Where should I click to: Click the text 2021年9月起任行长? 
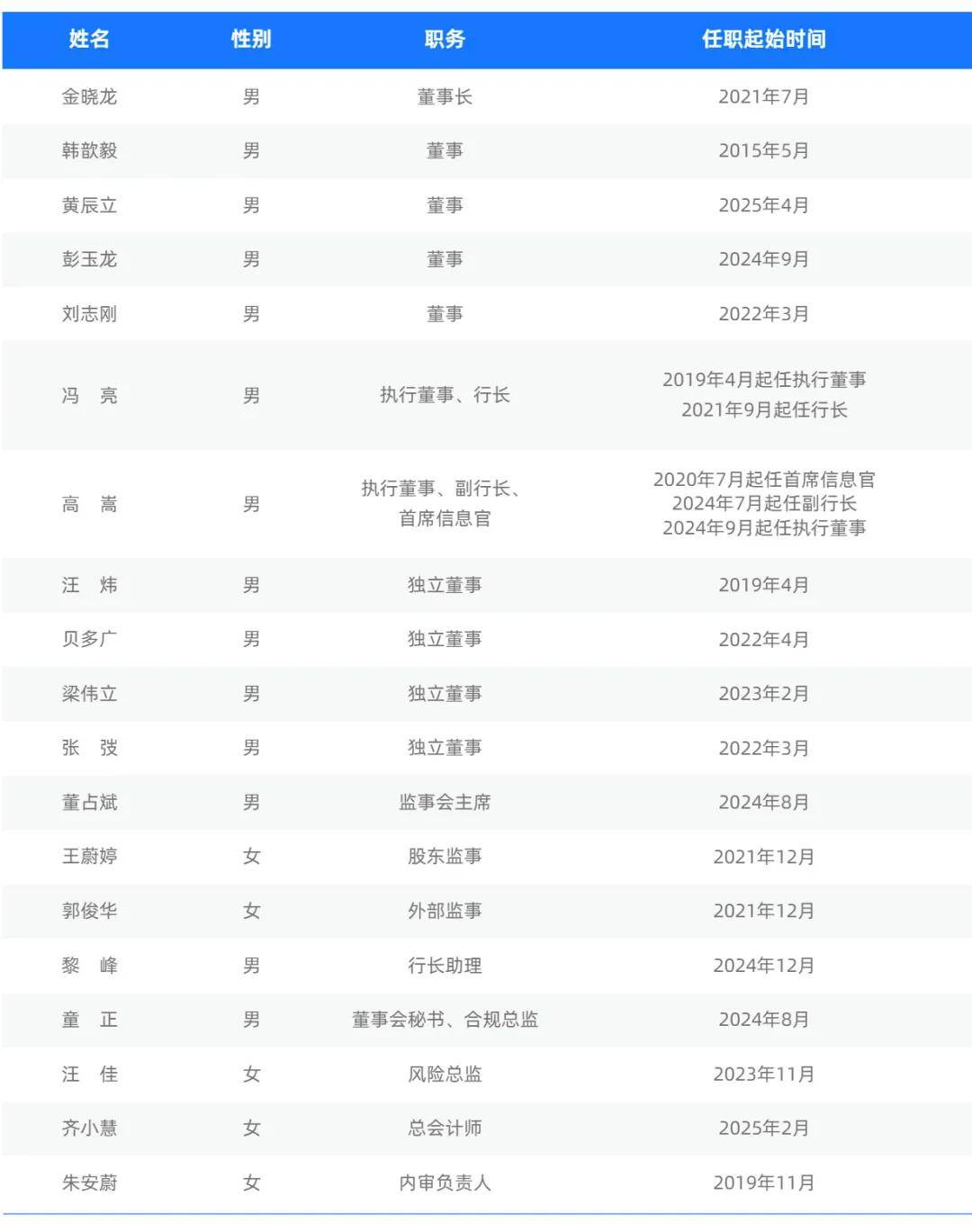click(764, 410)
